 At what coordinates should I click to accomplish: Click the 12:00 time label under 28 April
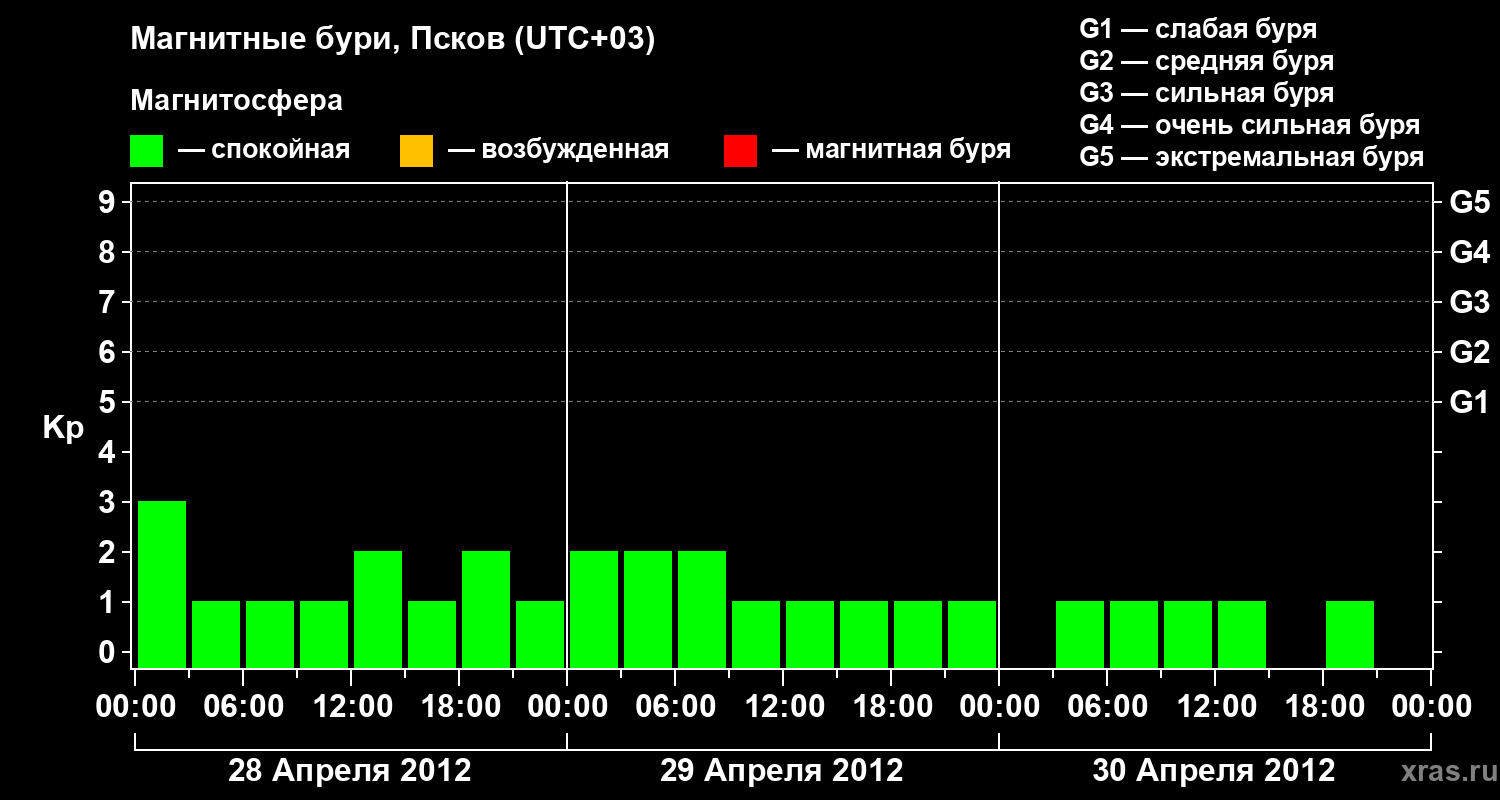[x=351, y=707]
